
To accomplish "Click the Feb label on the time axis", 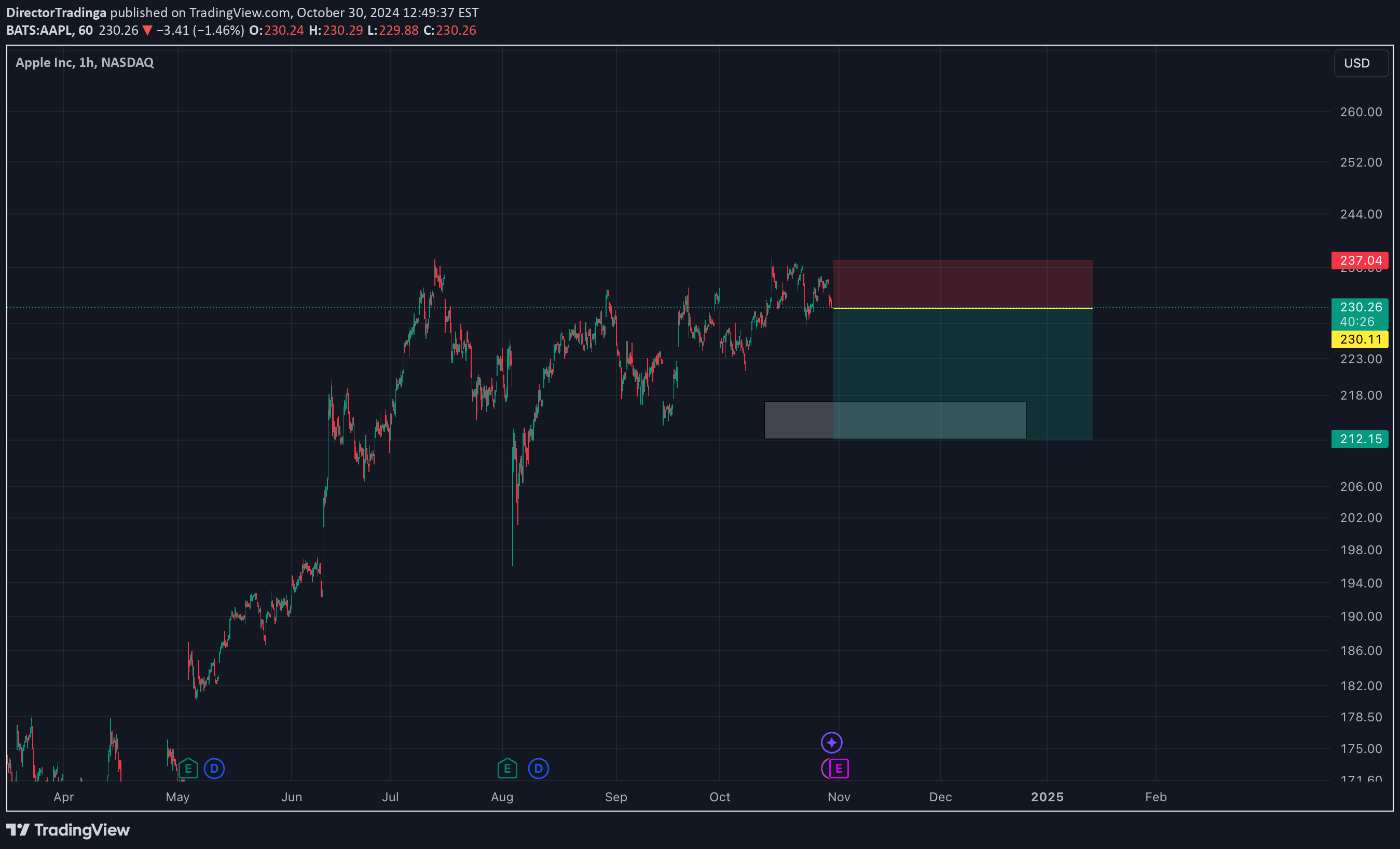I will click(x=1156, y=797).
